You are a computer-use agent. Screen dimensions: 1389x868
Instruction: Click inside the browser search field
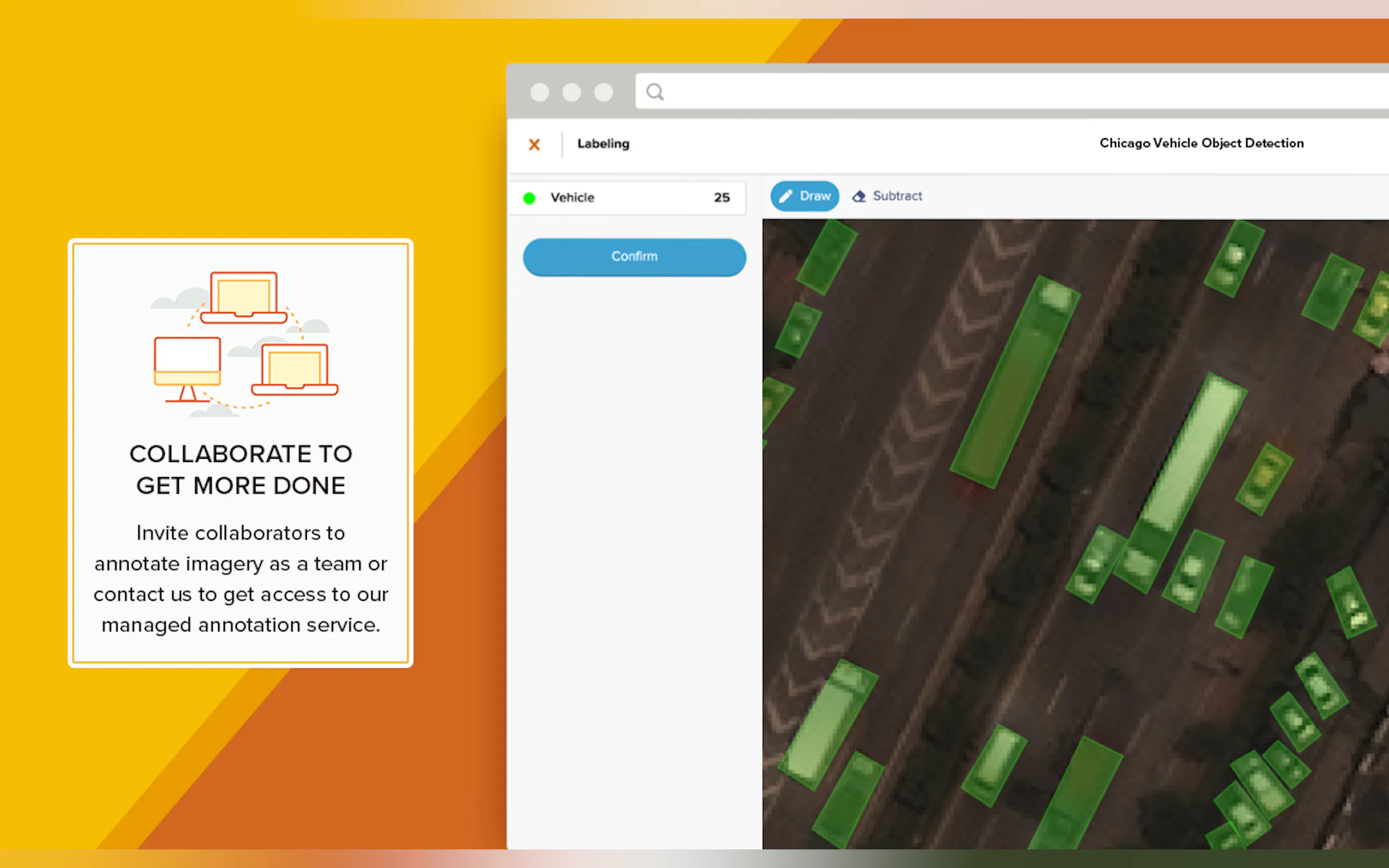click(x=976, y=92)
